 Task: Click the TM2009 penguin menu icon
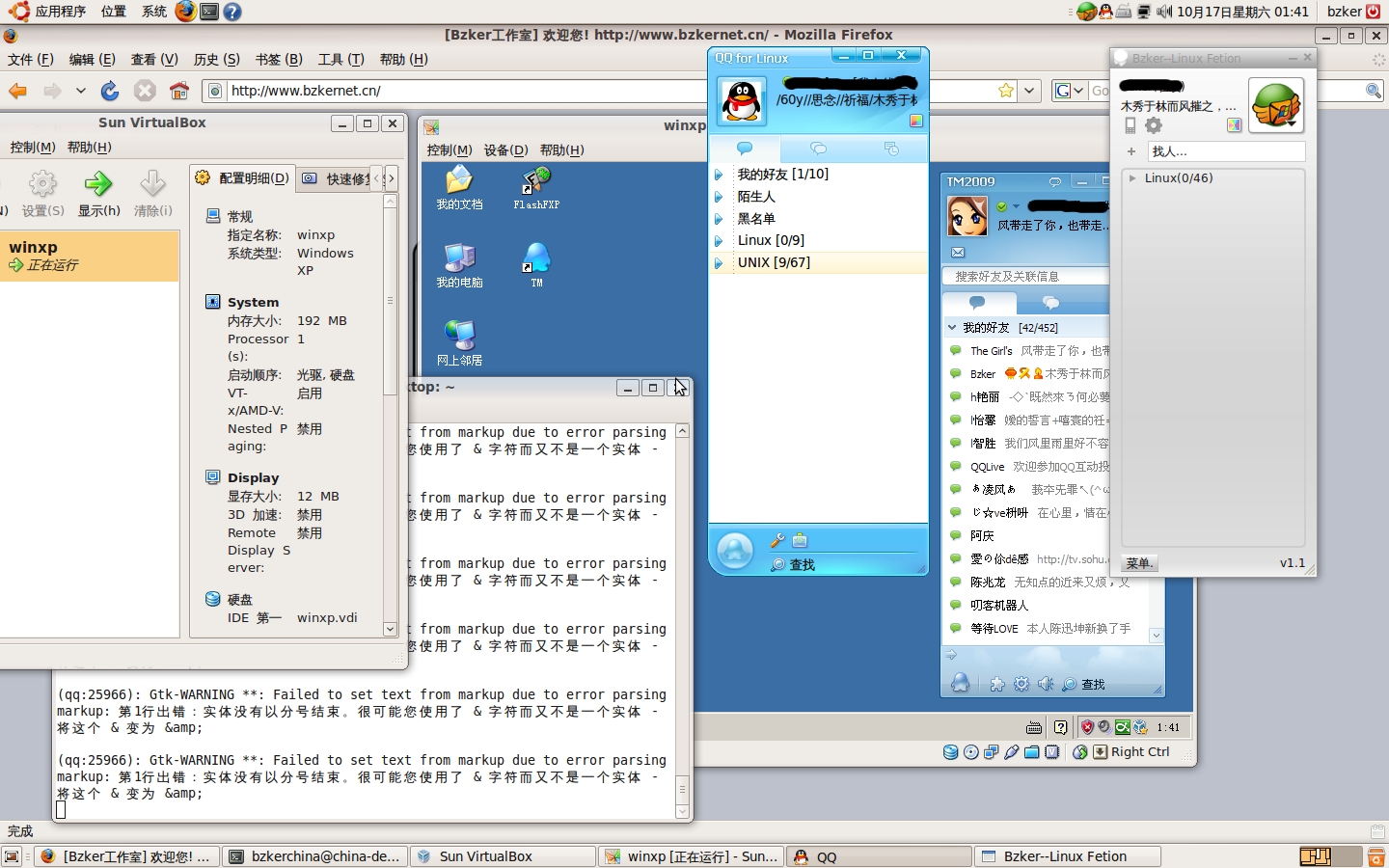pos(961,683)
